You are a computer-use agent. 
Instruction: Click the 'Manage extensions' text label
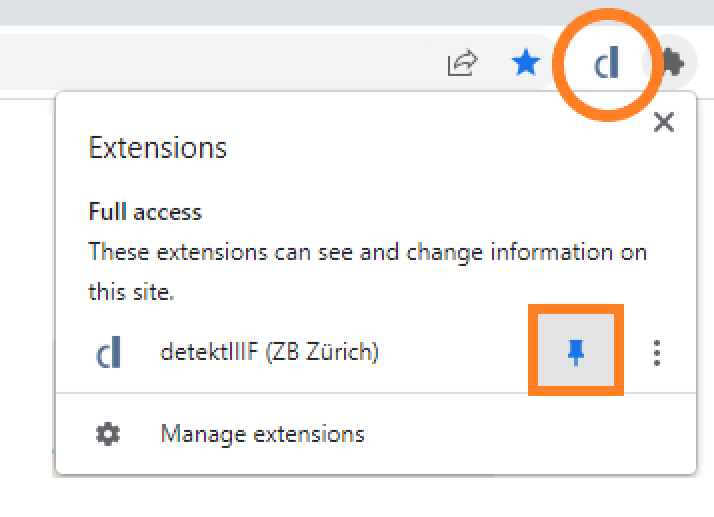tap(263, 434)
